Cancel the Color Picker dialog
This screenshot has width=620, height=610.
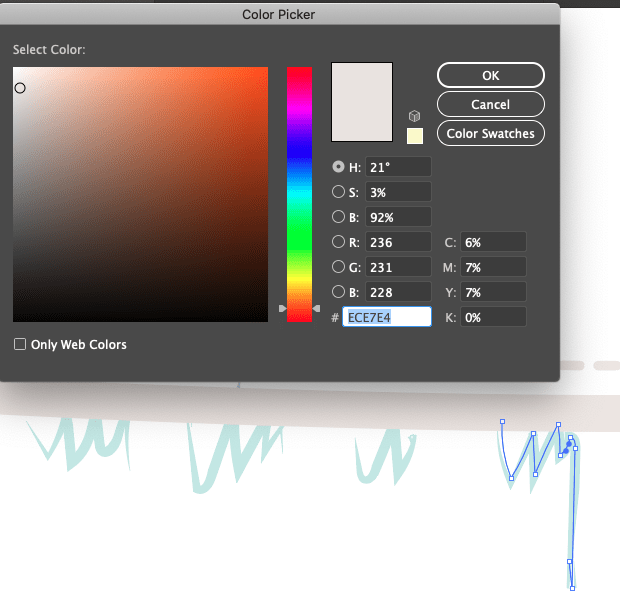[491, 104]
